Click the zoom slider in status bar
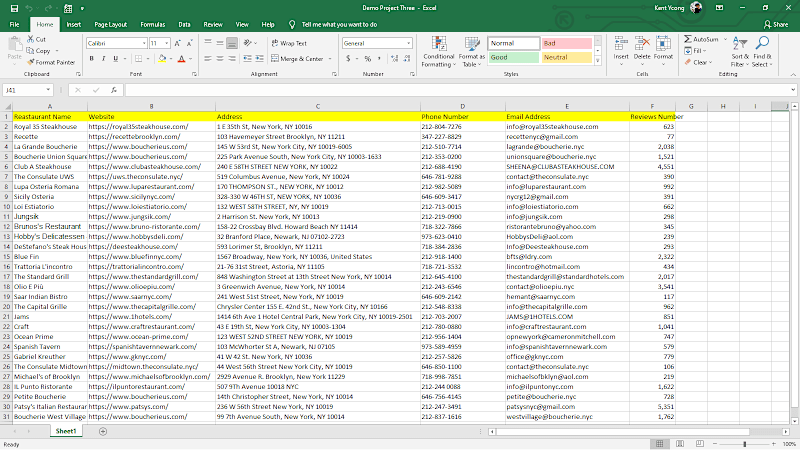 [744, 444]
